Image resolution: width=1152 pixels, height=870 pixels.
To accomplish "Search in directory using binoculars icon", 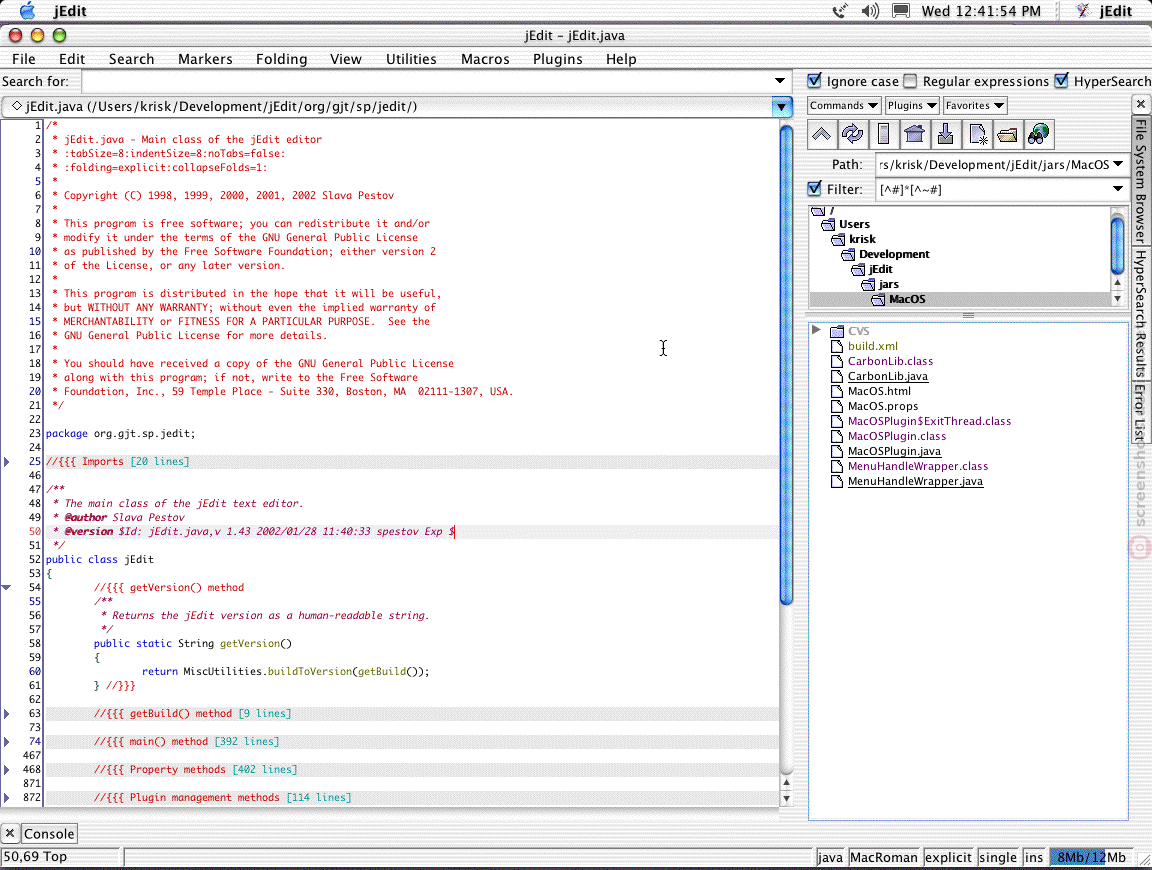I will 1039,134.
